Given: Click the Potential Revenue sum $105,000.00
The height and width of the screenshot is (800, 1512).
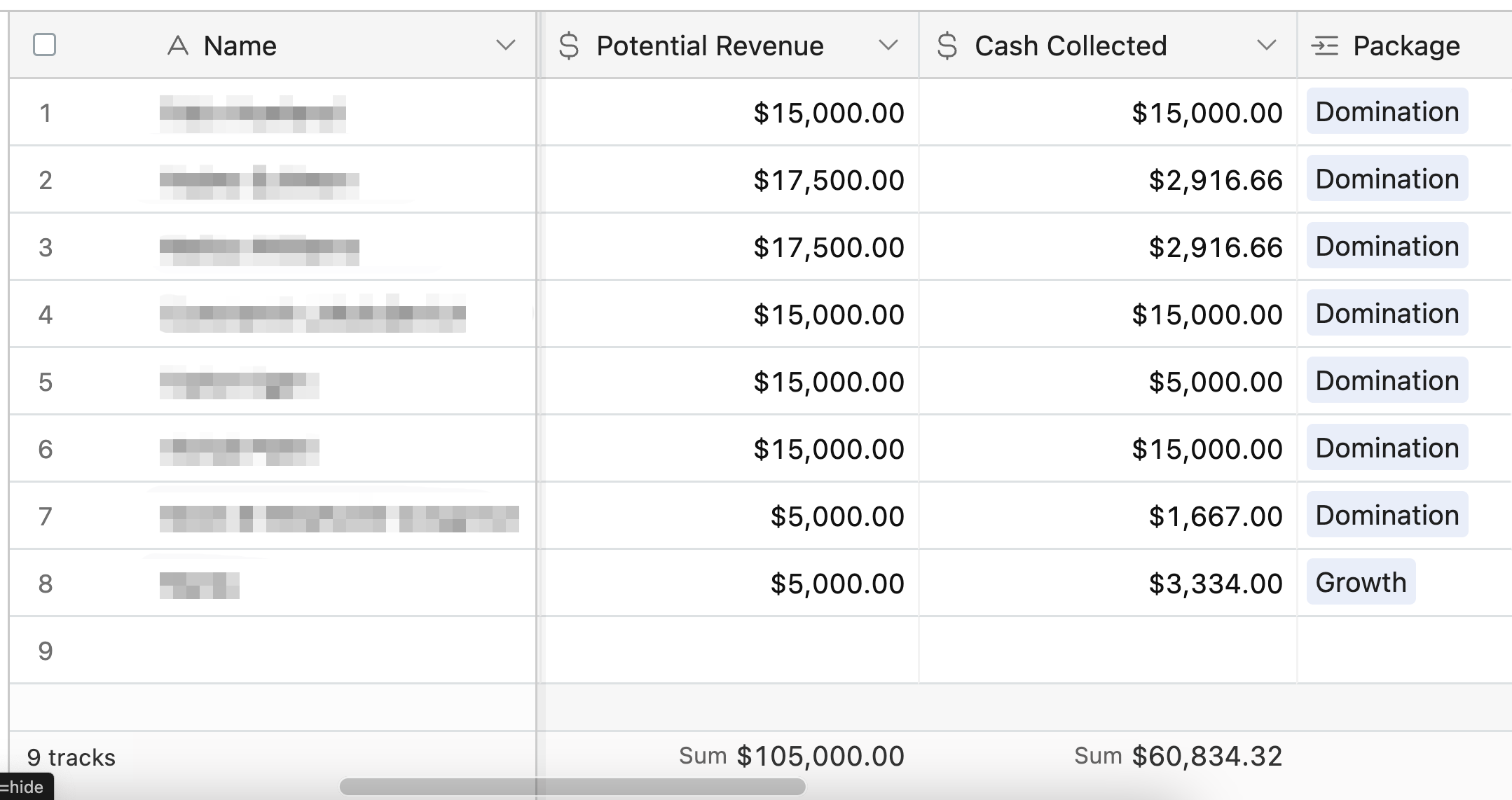Looking at the screenshot, I should 820,757.
